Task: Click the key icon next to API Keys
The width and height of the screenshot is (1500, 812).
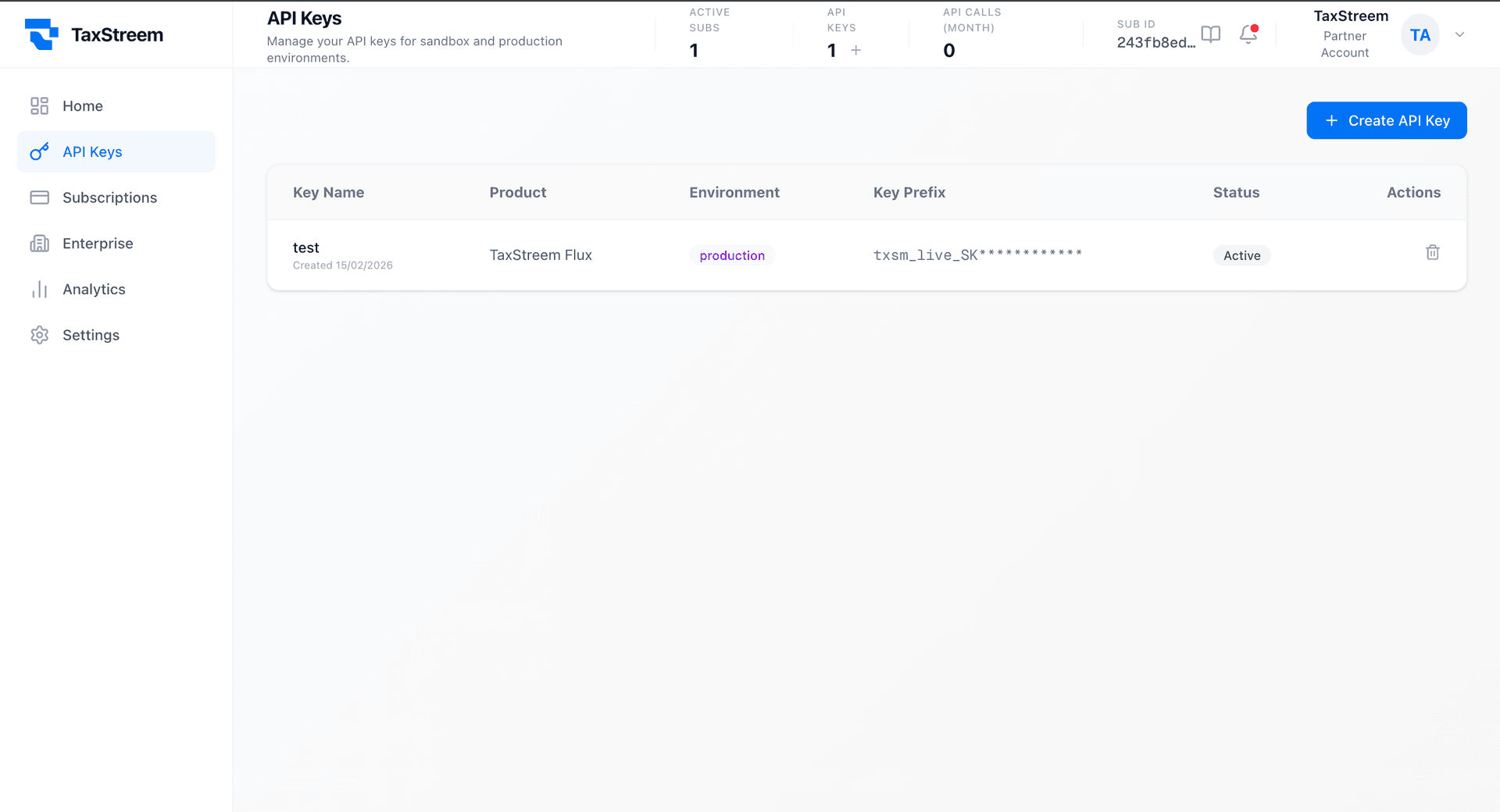Action: click(40, 151)
